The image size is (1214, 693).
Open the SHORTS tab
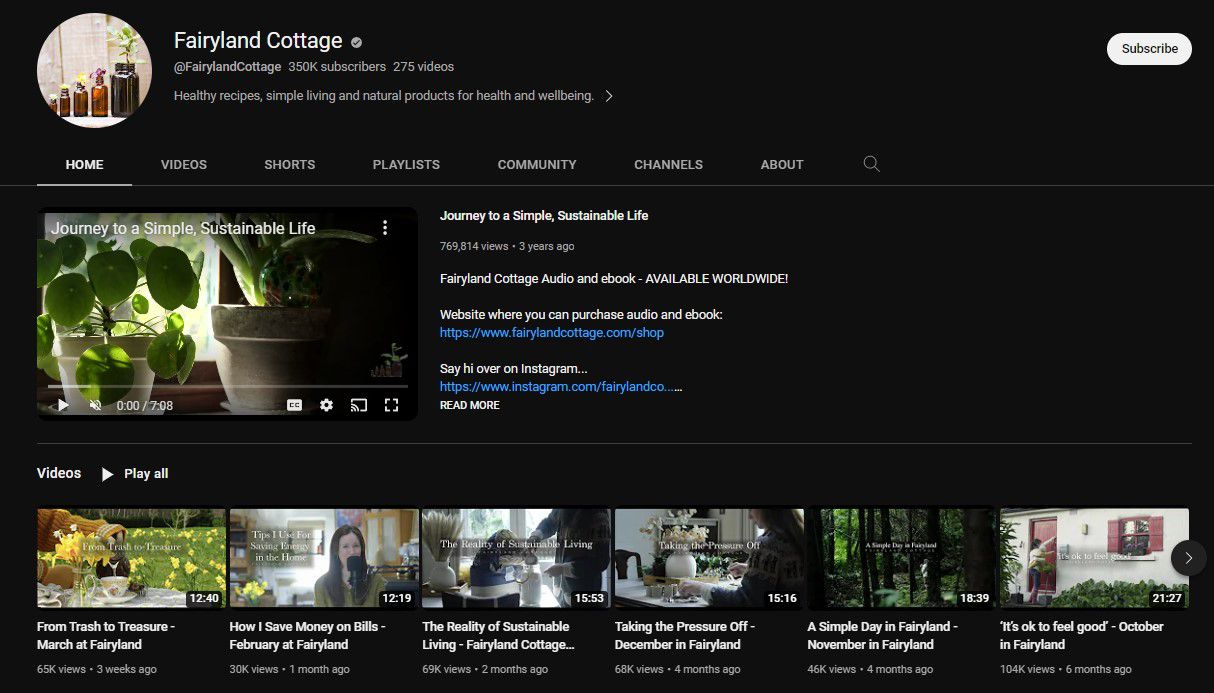[x=290, y=164]
